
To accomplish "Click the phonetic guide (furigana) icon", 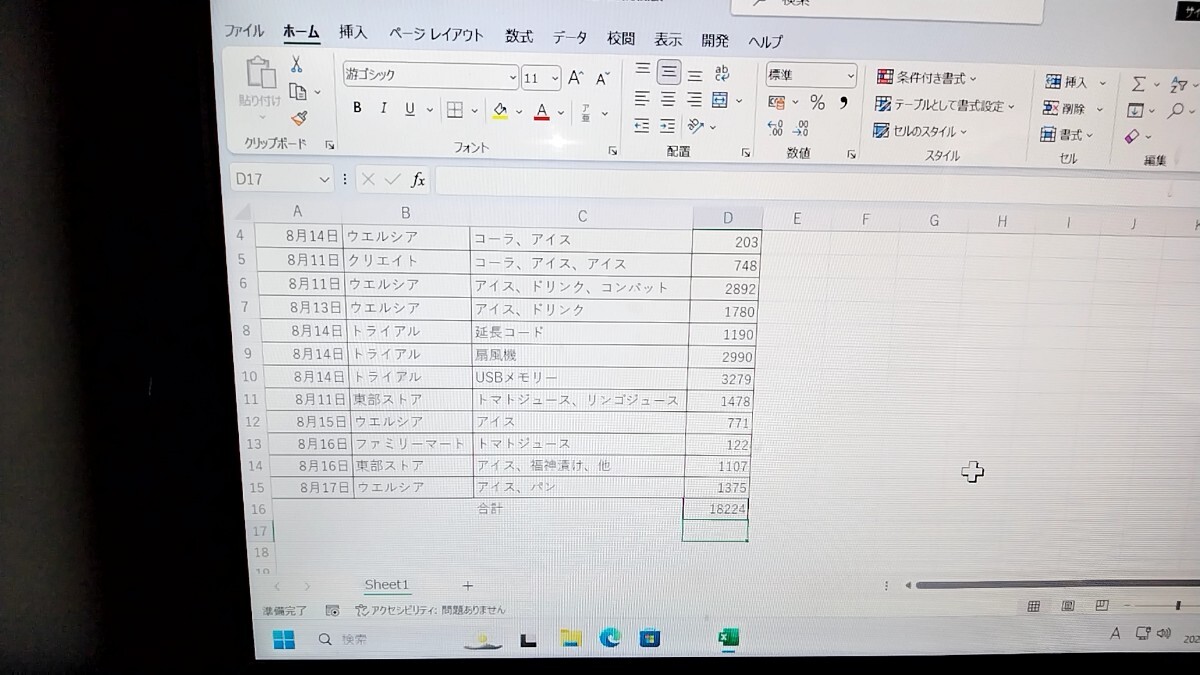I will (585, 112).
